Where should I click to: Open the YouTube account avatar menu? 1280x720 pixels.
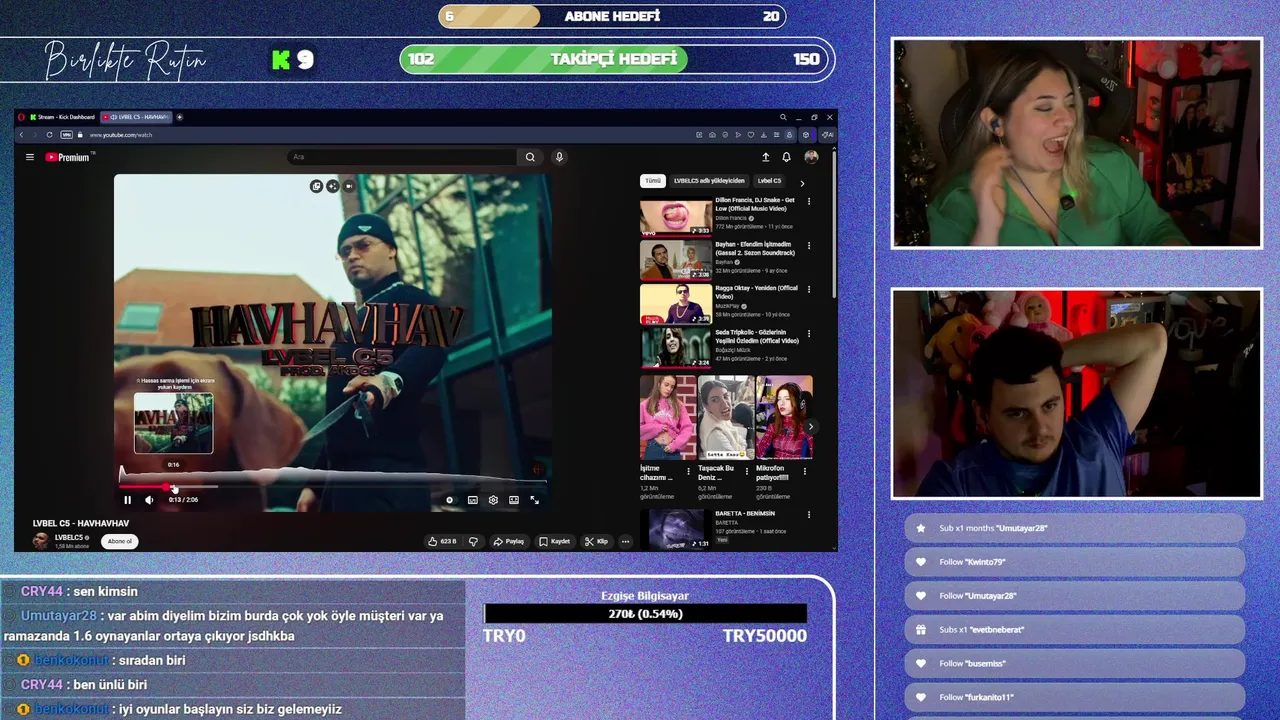(811, 157)
